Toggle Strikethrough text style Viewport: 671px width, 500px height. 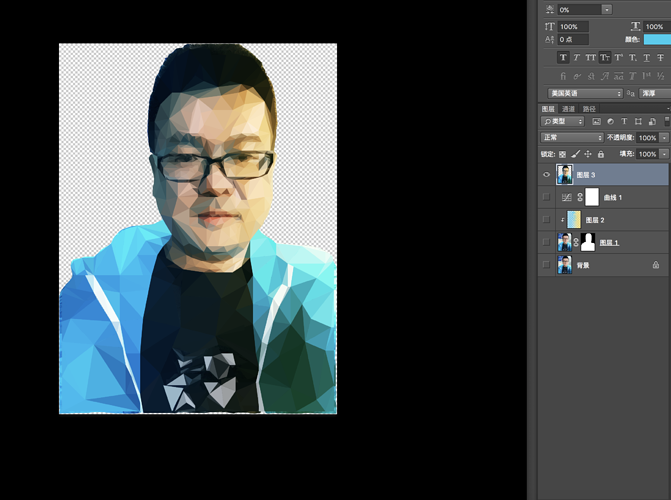(x=661, y=57)
